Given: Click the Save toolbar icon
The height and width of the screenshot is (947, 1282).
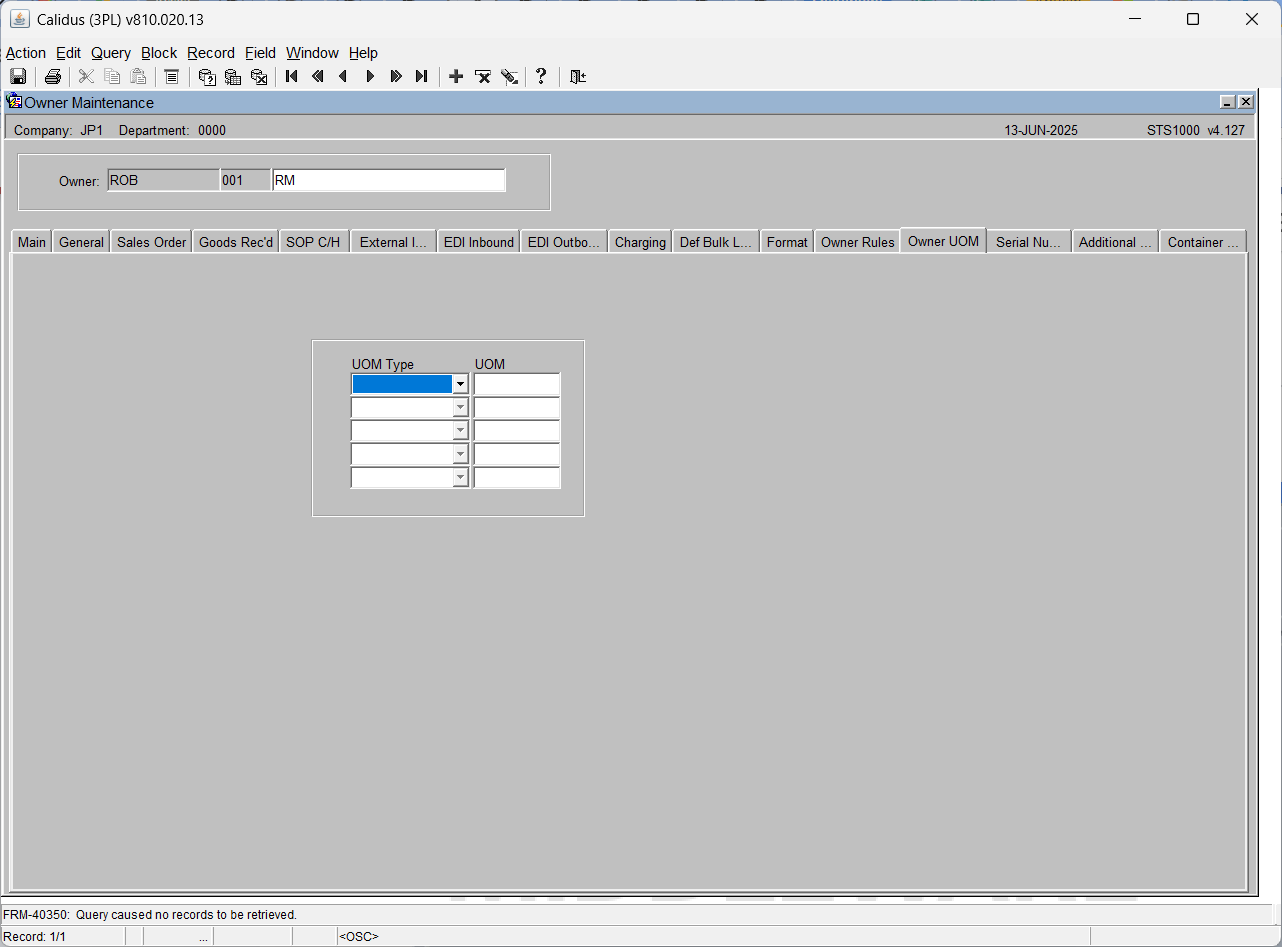Looking at the screenshot, I should (x=18, y=76).
